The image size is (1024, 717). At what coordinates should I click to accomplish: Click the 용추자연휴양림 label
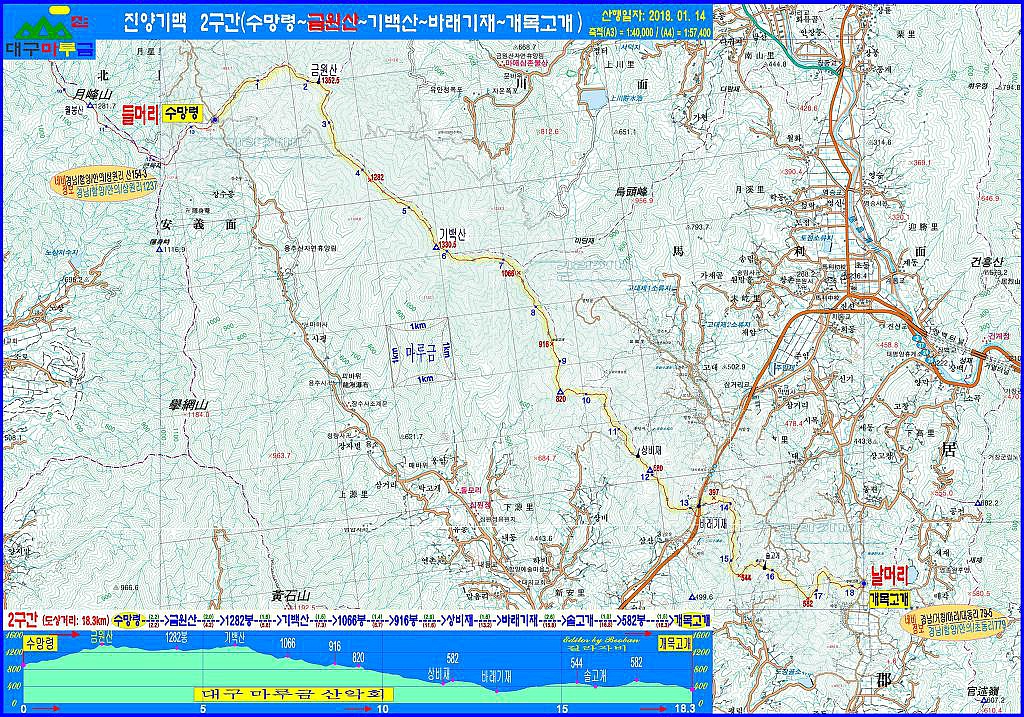click(x=311, y=248)
